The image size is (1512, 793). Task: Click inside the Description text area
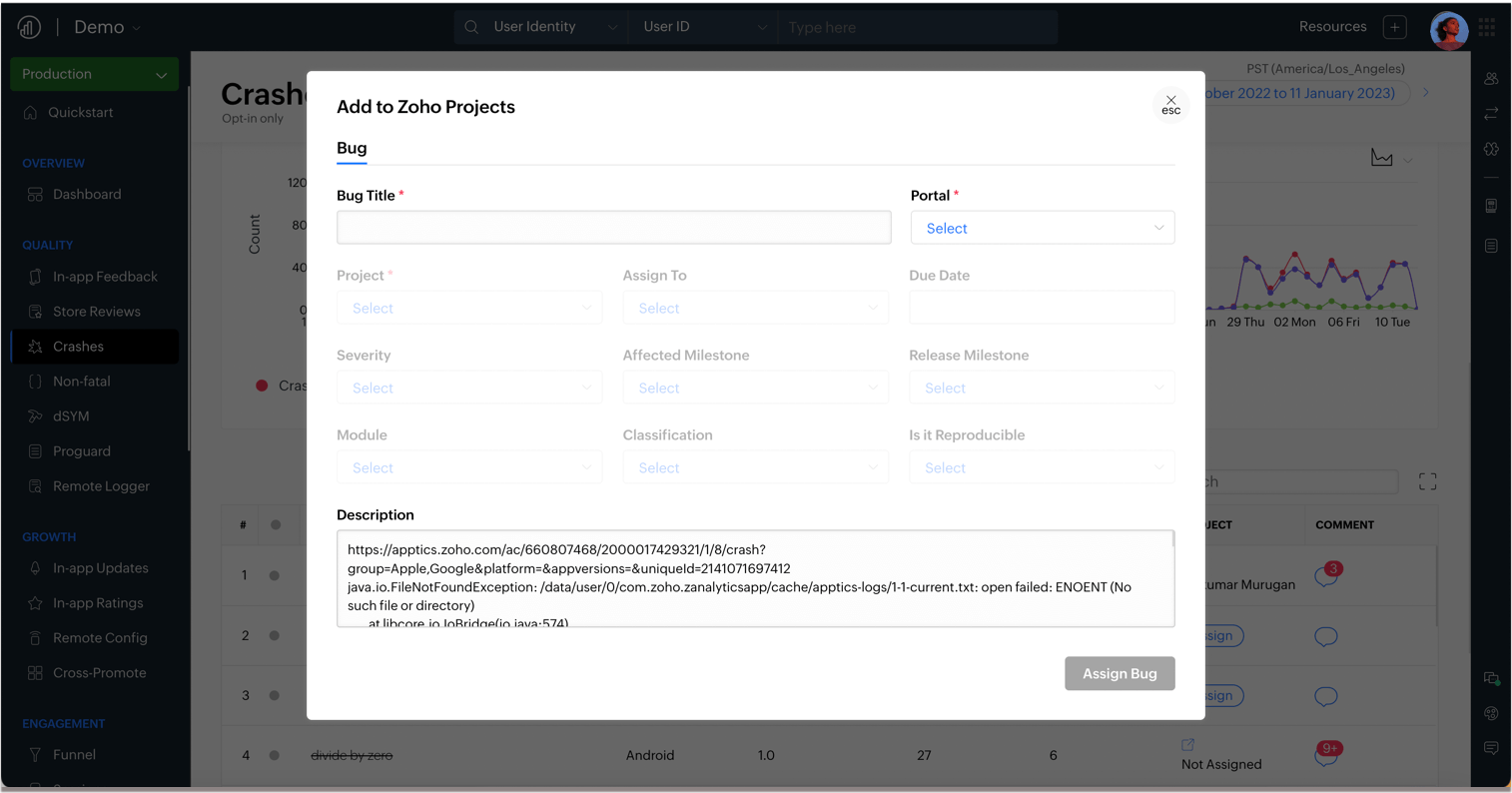755,578
